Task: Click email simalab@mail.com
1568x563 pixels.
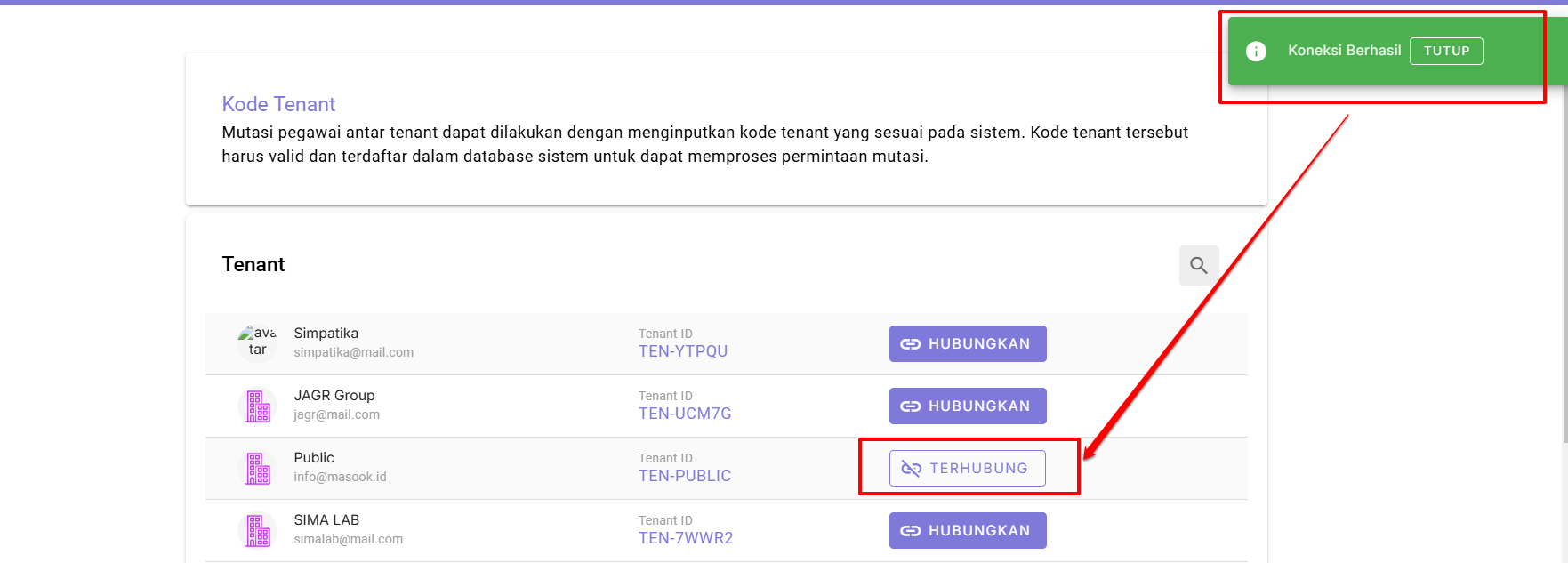Action: (x=349, y=539)
